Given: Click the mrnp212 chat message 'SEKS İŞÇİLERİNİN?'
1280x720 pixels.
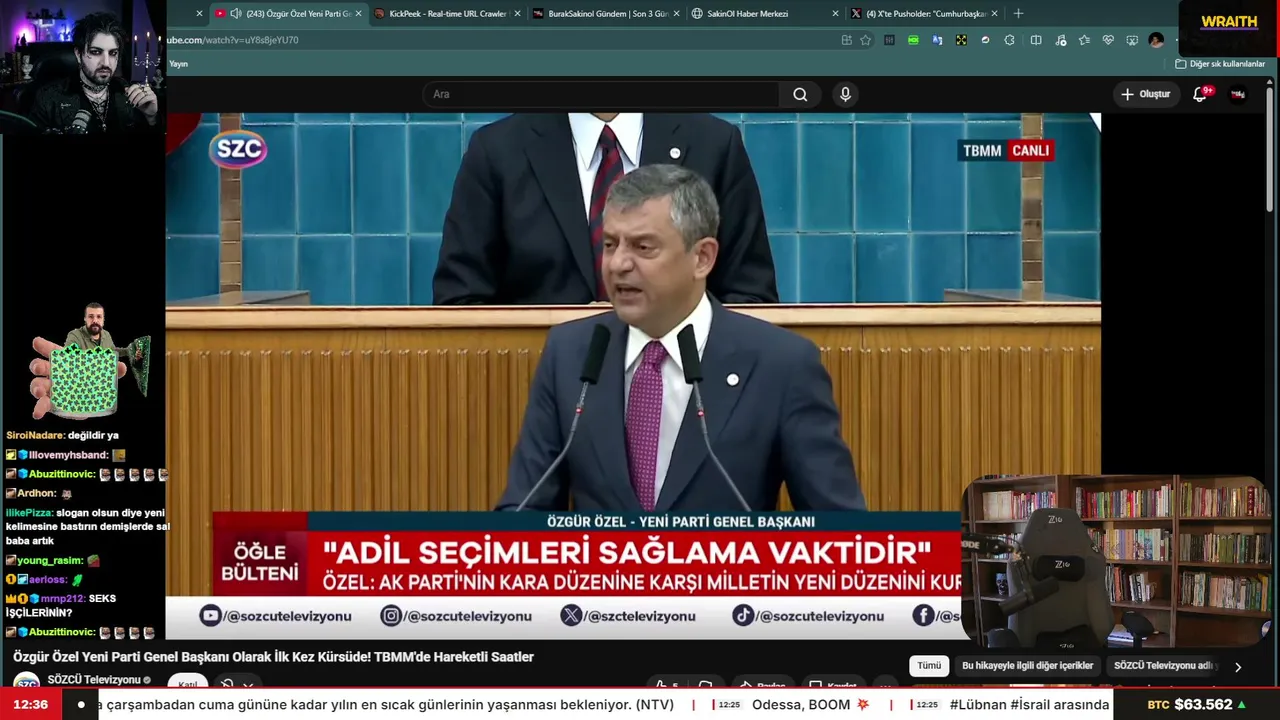Looking at the screenshot, I should tap(61, 606).
